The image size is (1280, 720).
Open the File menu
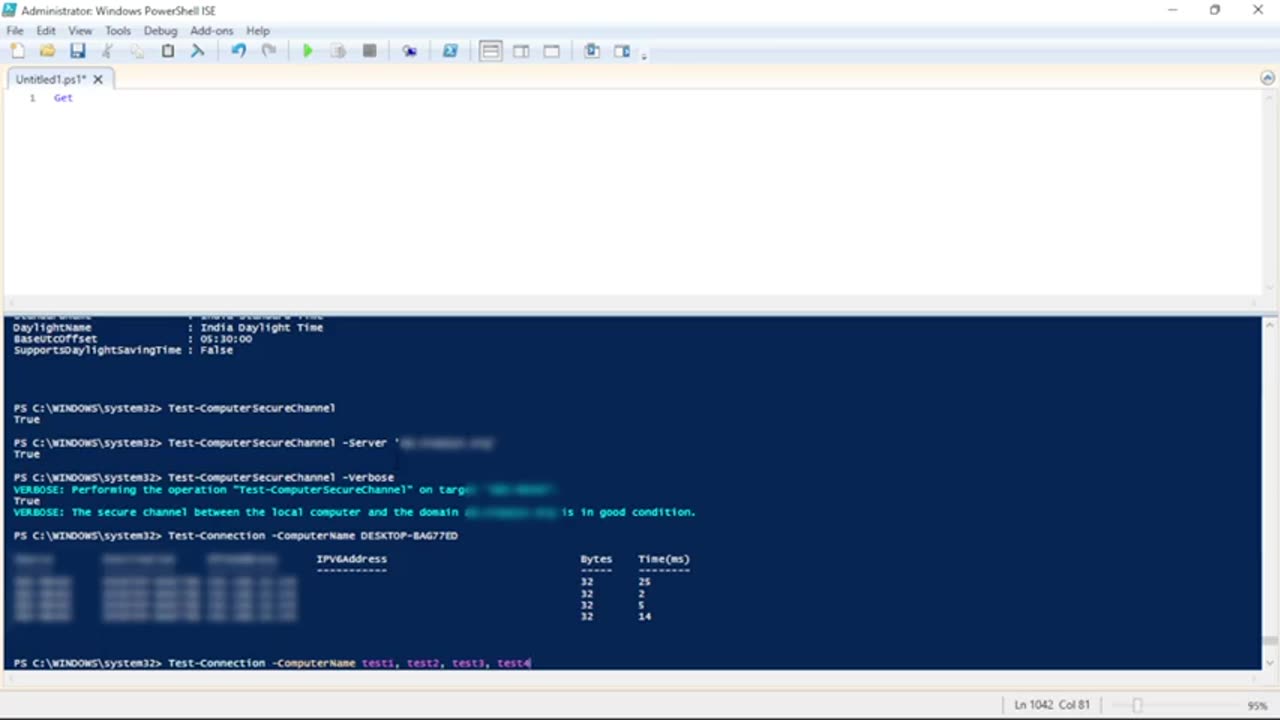tap(15, 31)
